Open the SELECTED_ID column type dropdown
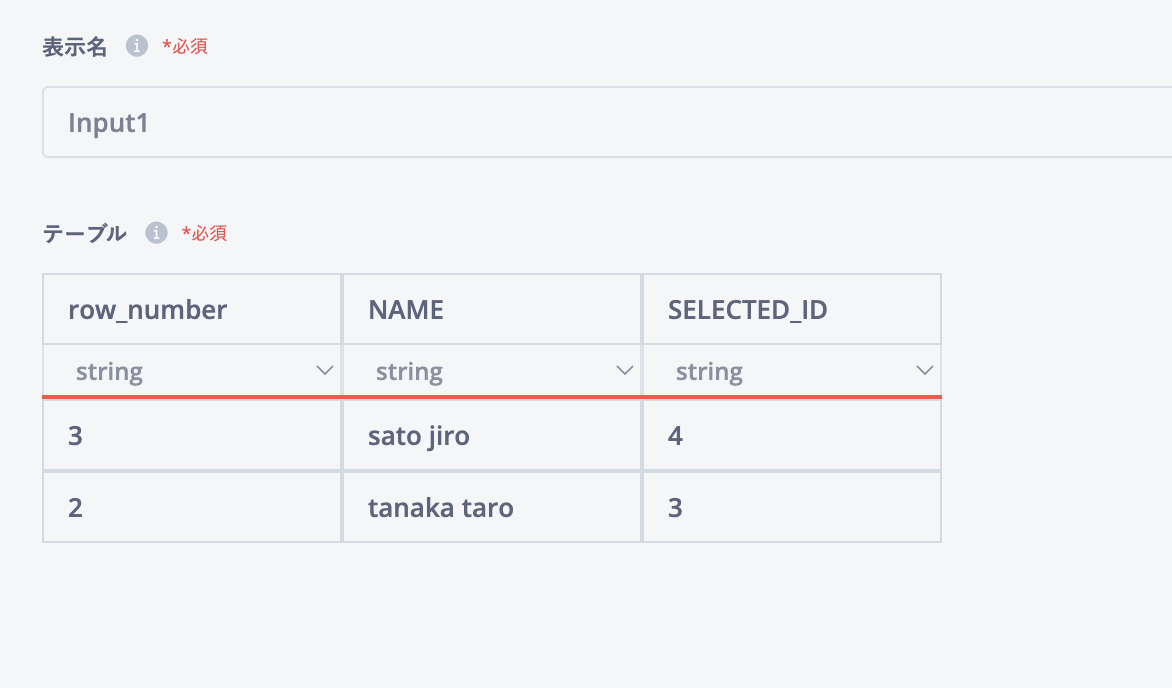Screen dimensions: 1172x688 click(x=792, y=372)
